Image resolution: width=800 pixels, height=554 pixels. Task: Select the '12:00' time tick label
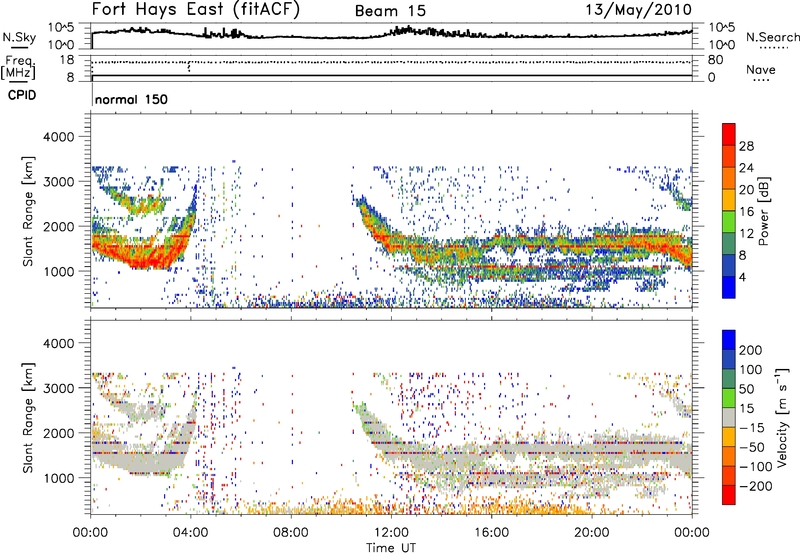point(391,533)
